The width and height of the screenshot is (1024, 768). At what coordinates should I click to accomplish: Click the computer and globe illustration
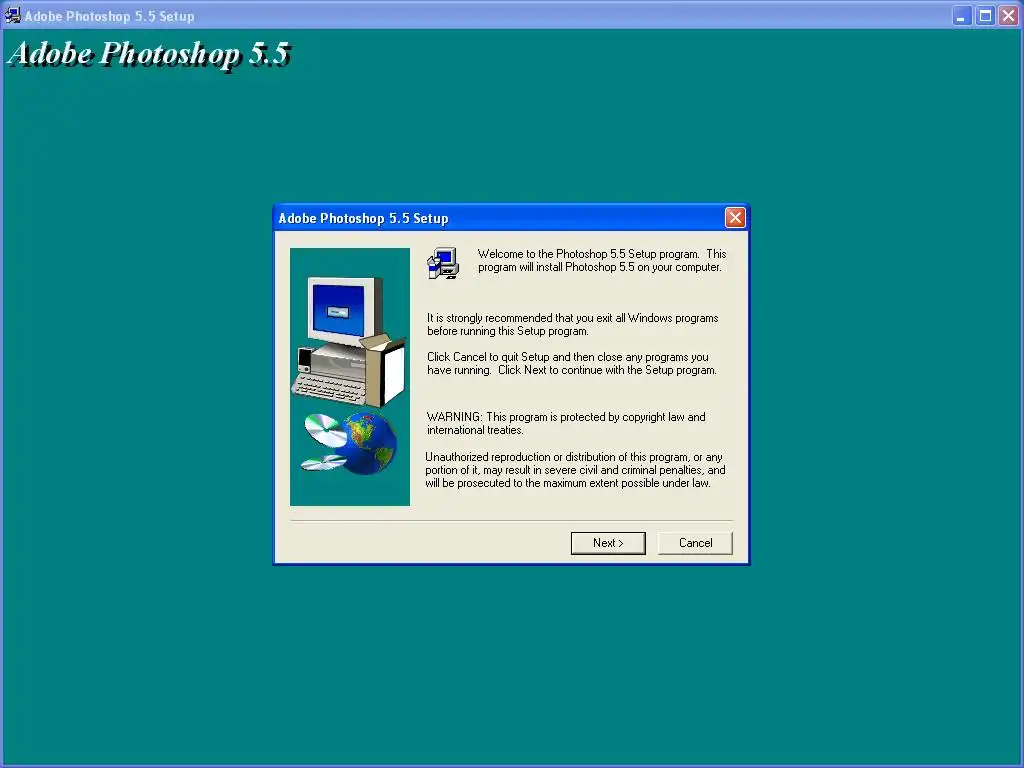(x=350, y=377)
